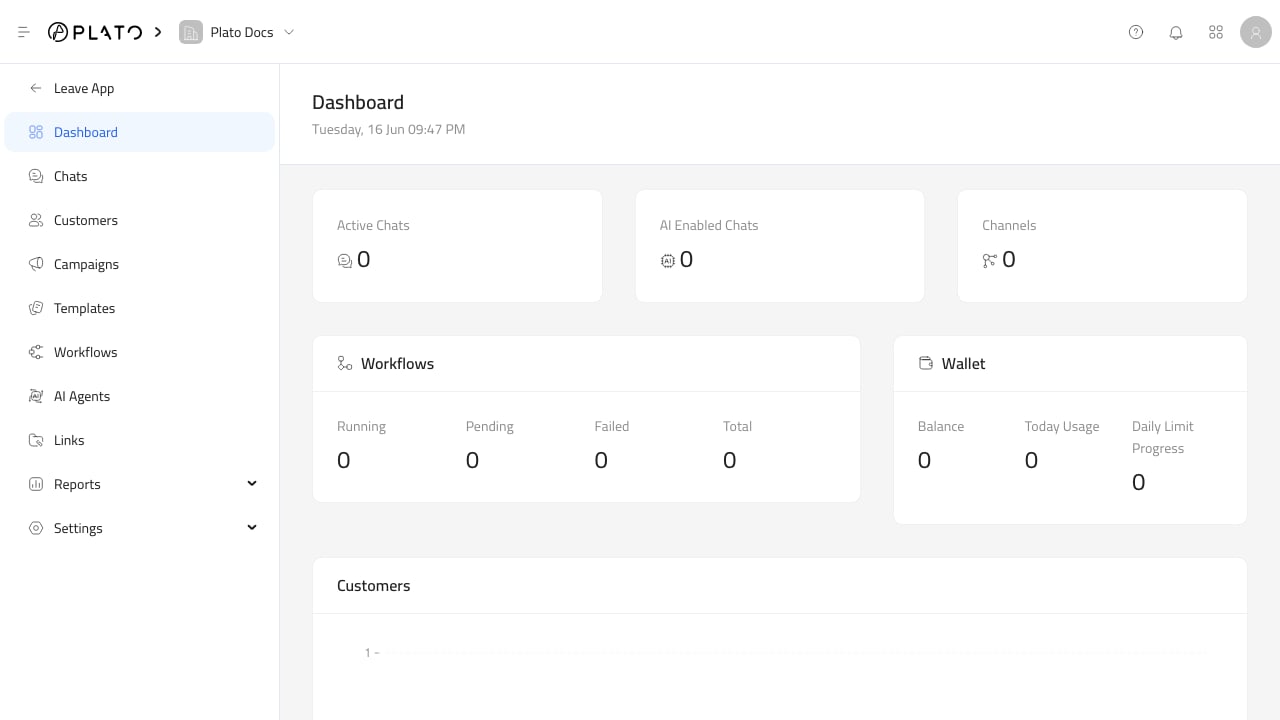The width and height of the screenshot is (1280, 720).
Task: Click the Wallet card title
Action: [x=963, y=363]
